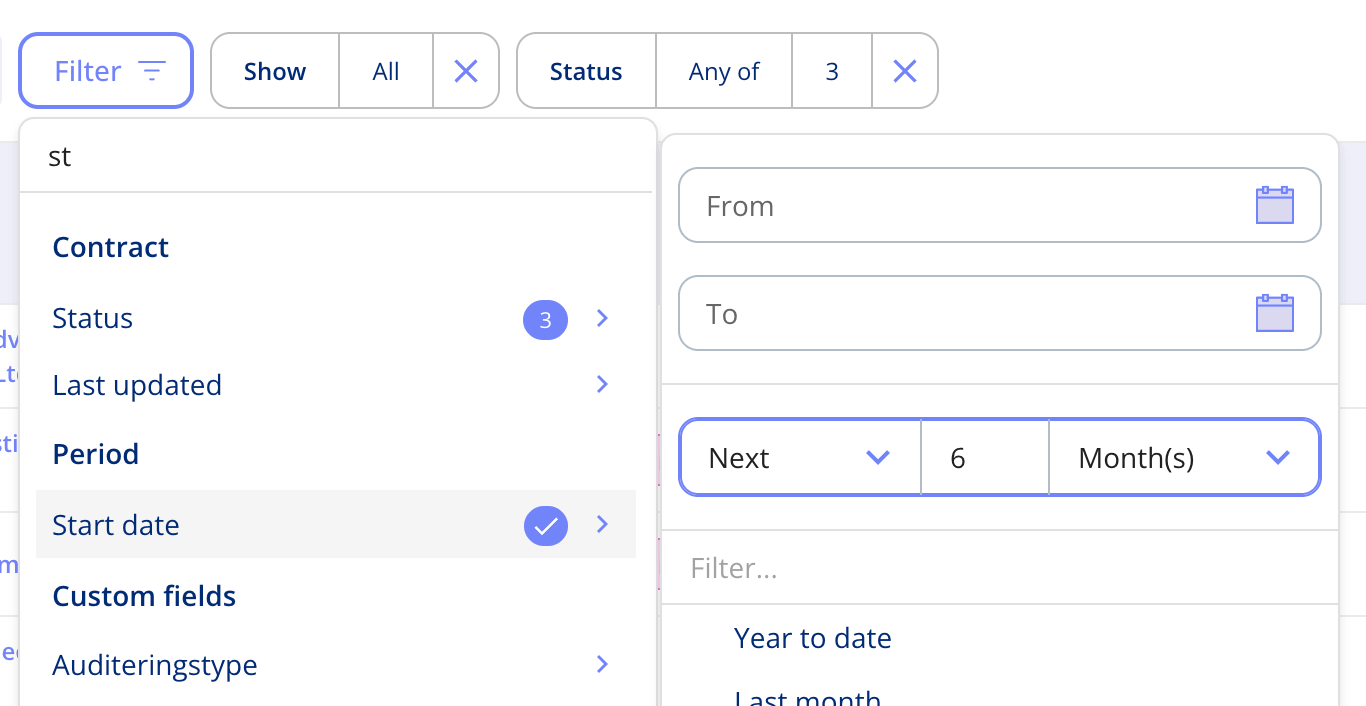Image resolution: width=1366 pixels, height=706 pixels.
Task: Click the Filter... preset search field
Action: coord(1000,568)
